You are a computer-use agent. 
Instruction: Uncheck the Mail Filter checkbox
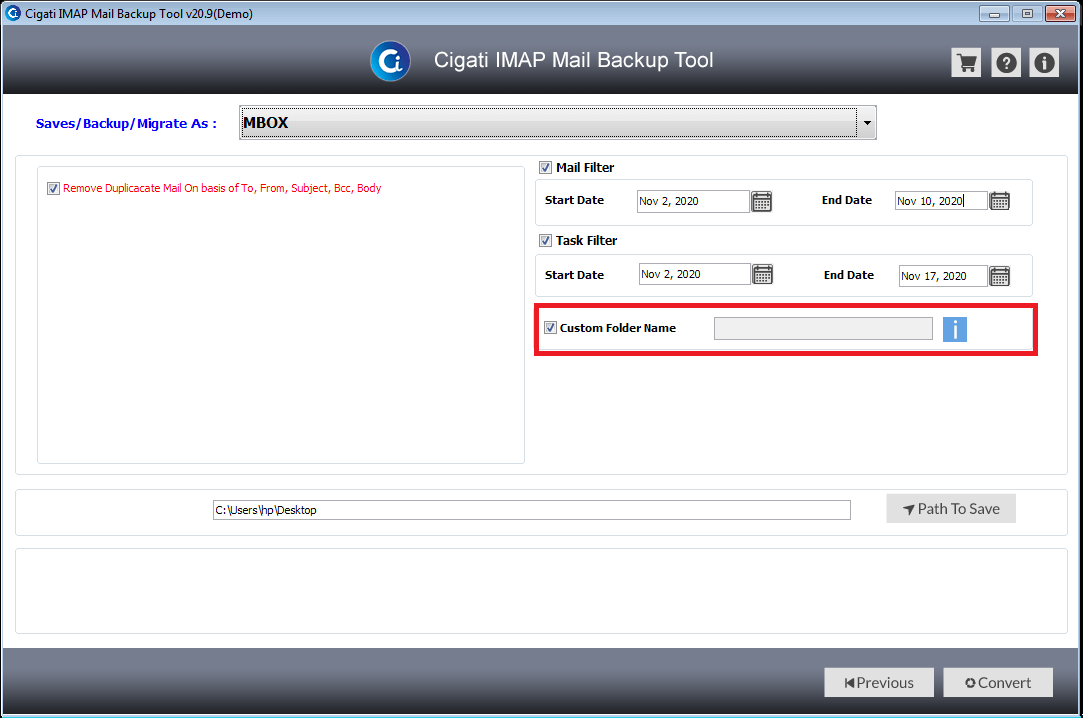tap(545, 168)
